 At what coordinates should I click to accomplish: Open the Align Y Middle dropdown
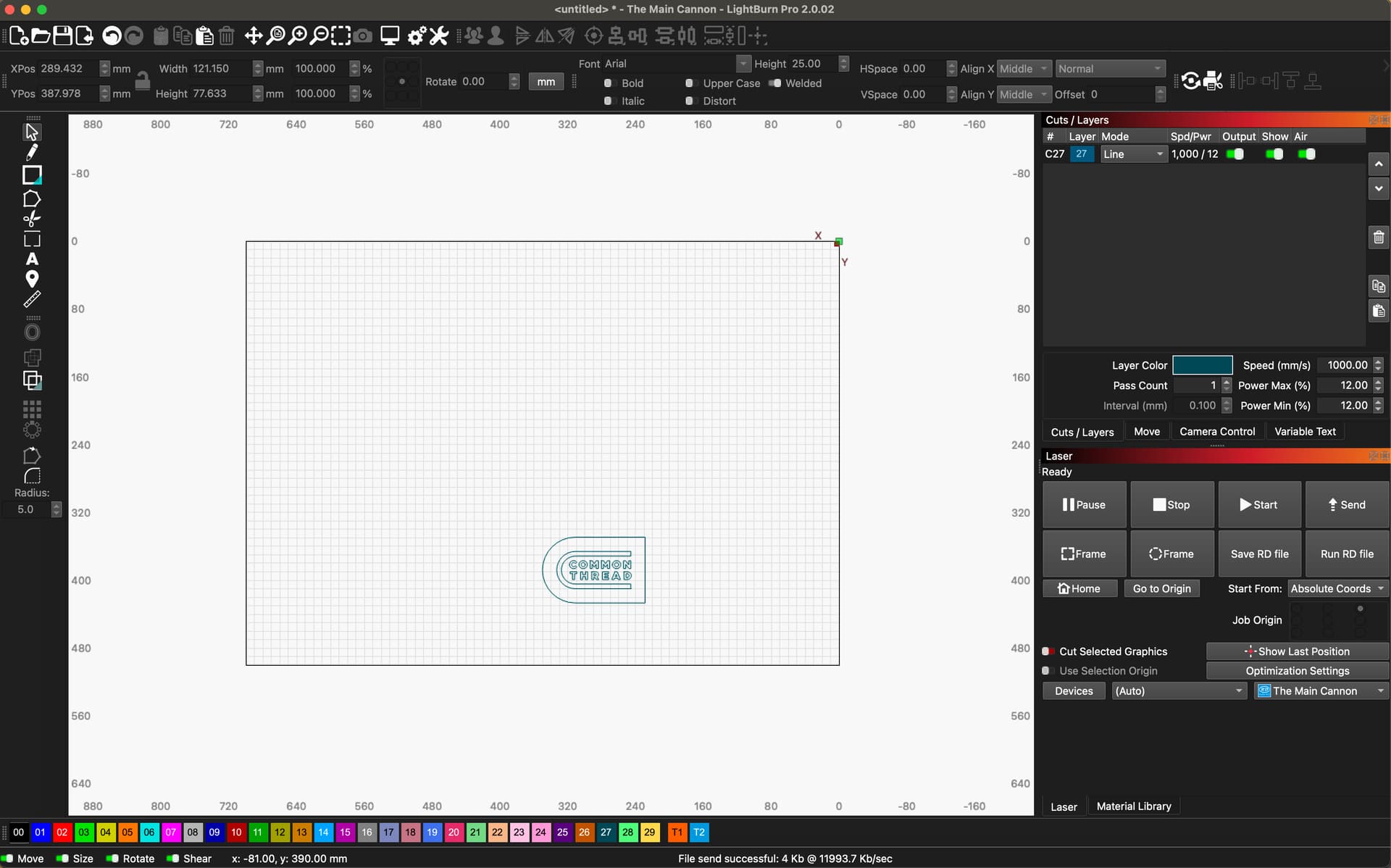(1024, 94)
